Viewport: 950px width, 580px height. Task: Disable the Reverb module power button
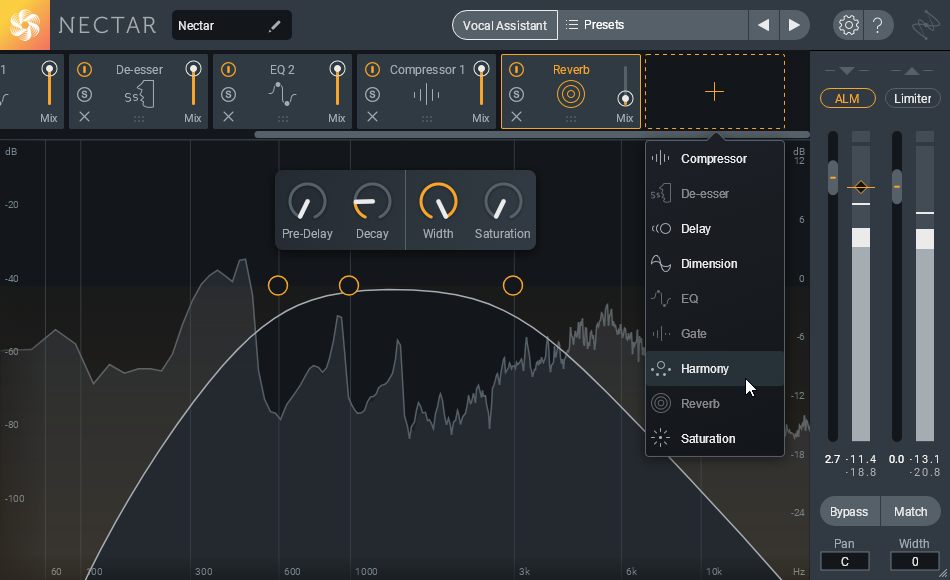pyautogui.click(x=516, y=70)
